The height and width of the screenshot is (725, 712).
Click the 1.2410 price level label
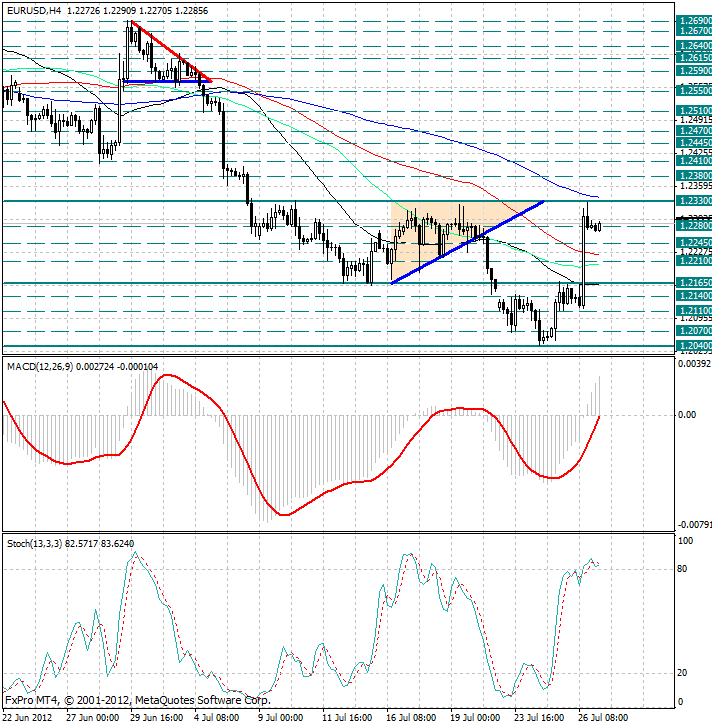coord(694,161)
